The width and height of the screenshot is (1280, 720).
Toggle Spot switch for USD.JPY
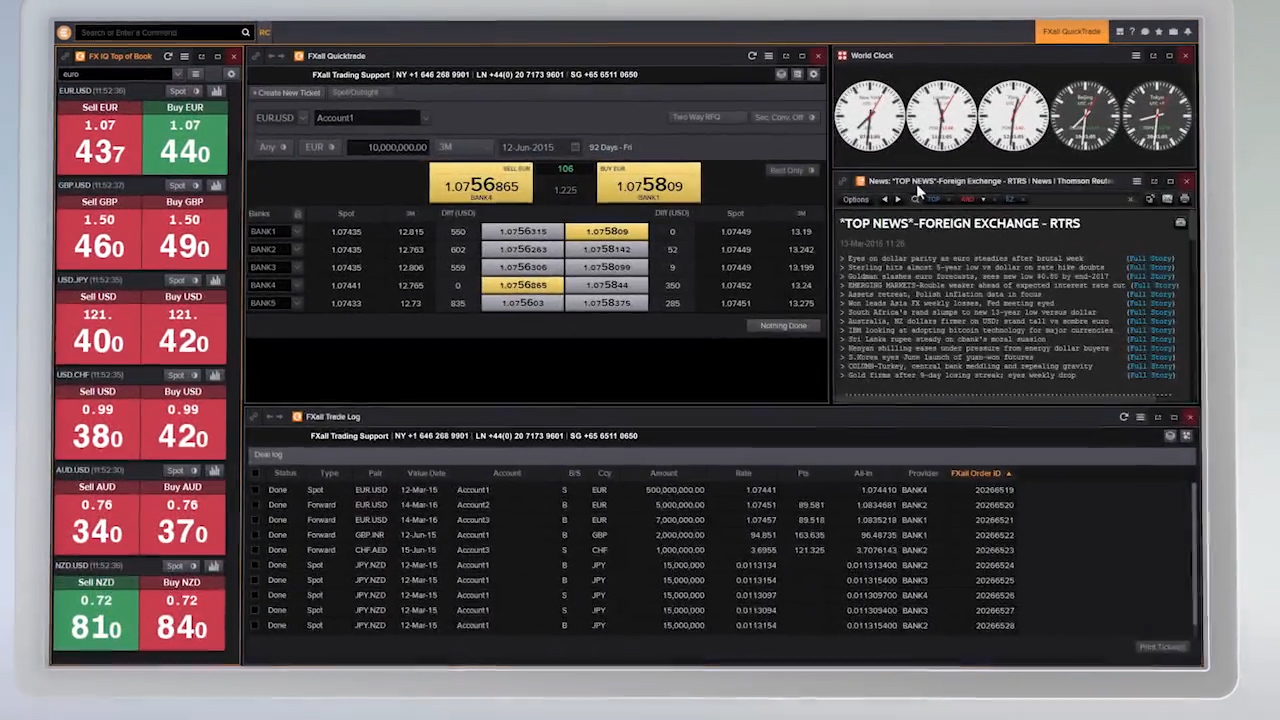point(181,280)
